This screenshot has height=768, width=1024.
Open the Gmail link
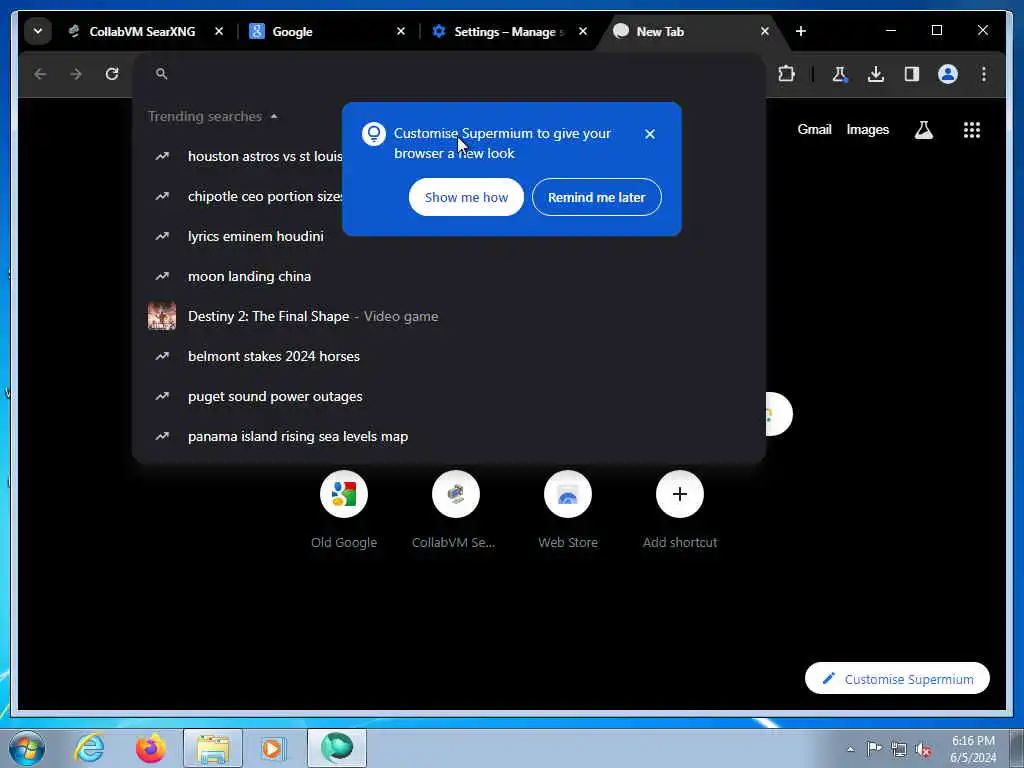coord(814,129)
